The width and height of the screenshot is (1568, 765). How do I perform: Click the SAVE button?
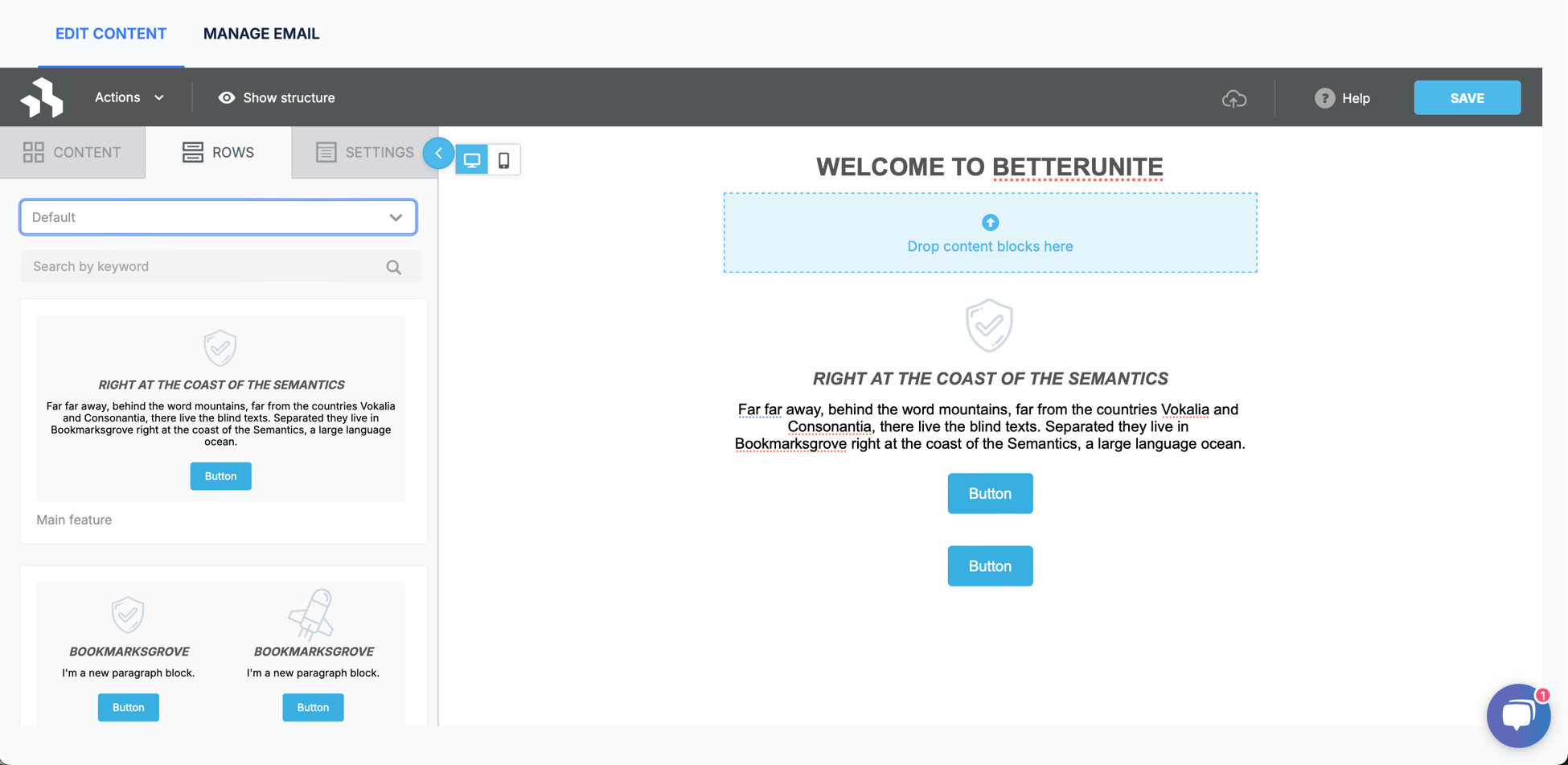coord(1467,98)
